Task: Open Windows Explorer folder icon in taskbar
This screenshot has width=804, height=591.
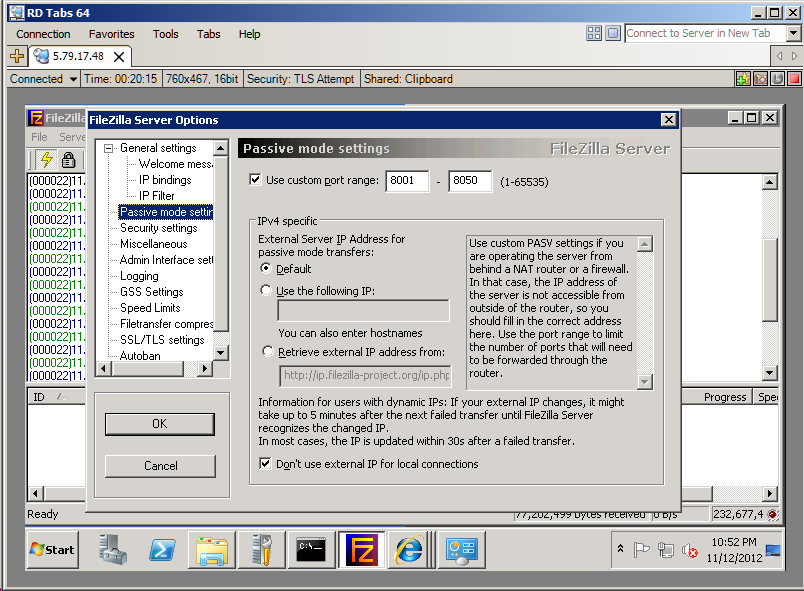Action: click(x=212, y=550)
